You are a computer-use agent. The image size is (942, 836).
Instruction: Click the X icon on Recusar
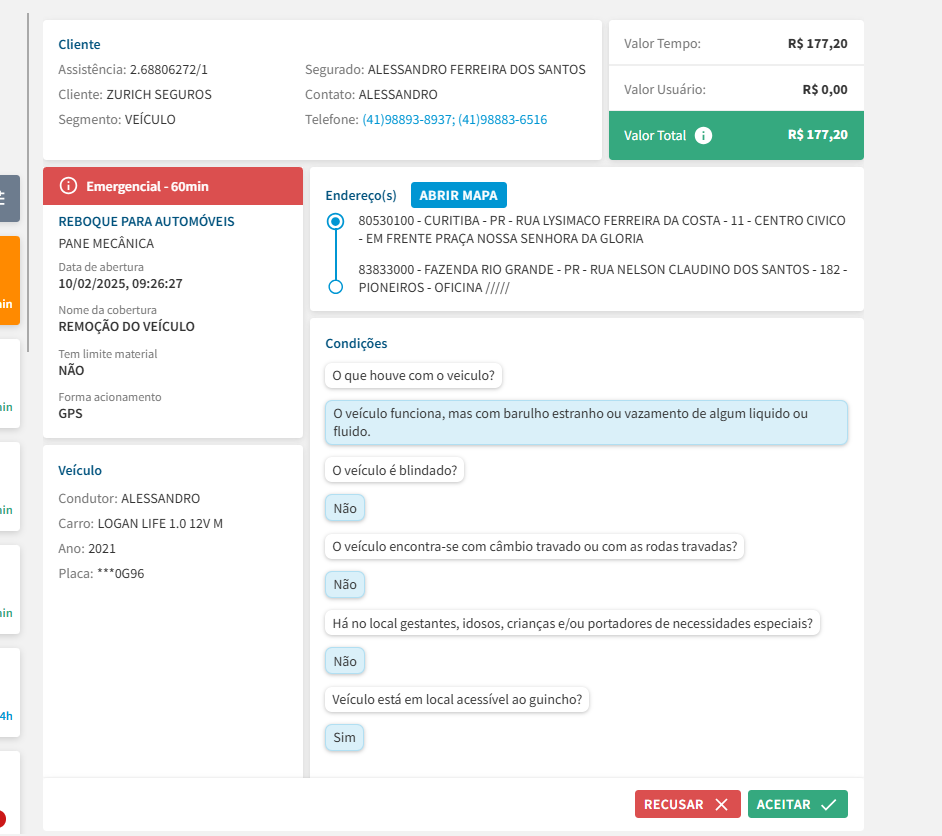pos(721,804)
